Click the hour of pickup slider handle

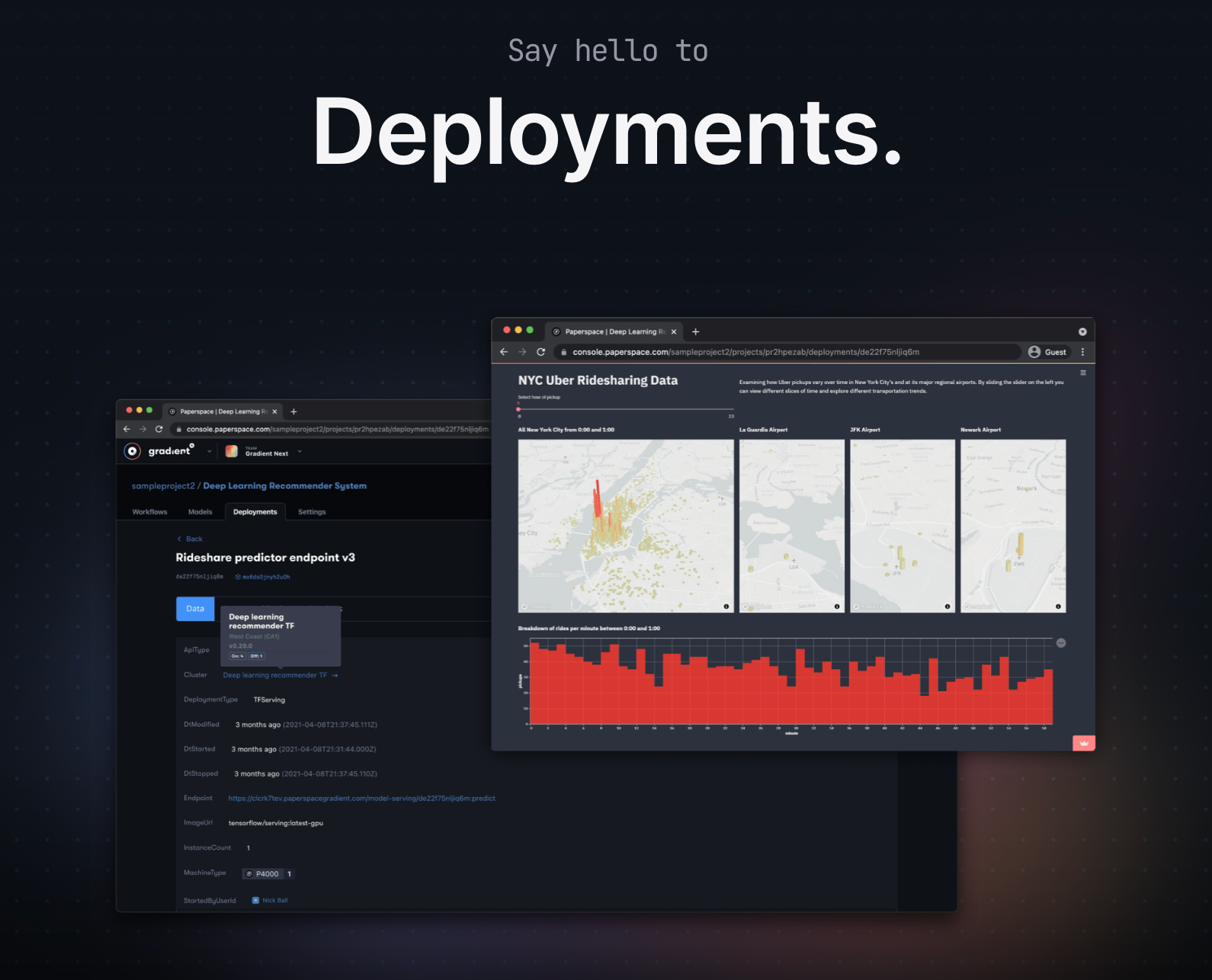click(x=518, y=409)
